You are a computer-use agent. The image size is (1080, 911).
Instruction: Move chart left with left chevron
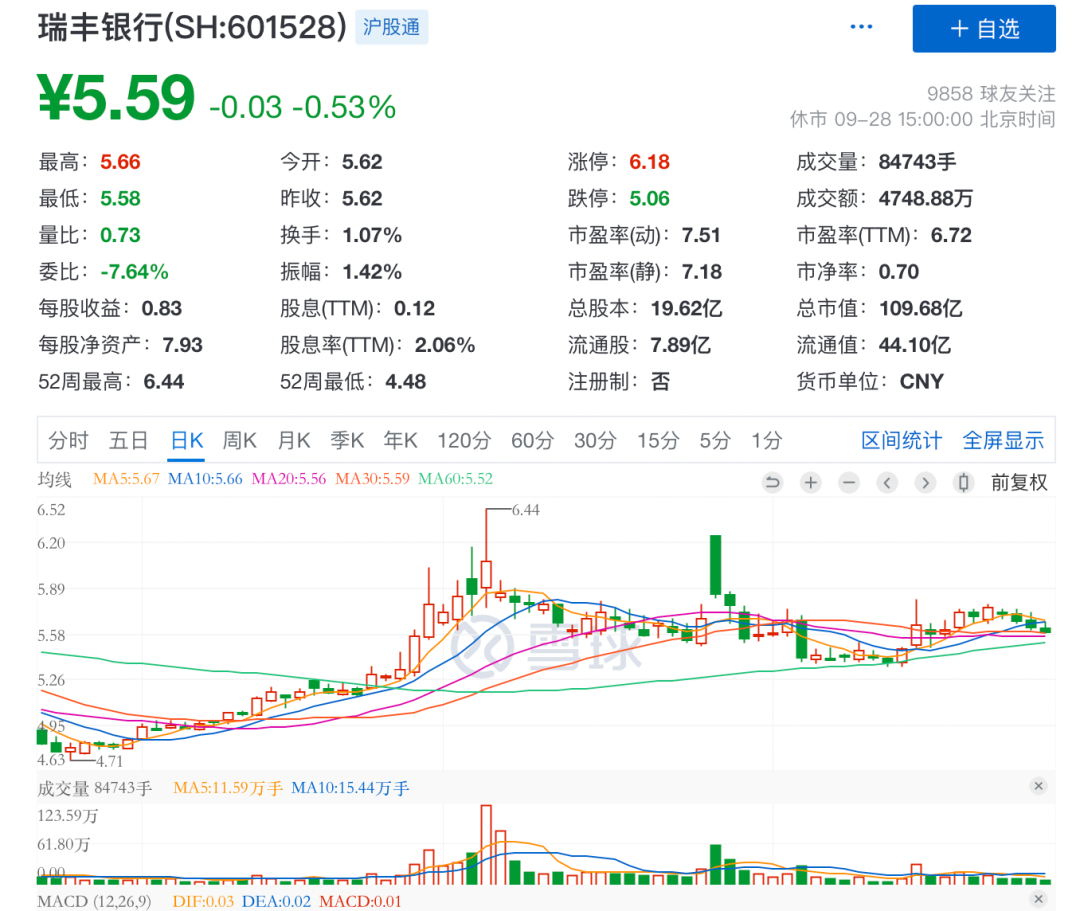pos(887,483)
